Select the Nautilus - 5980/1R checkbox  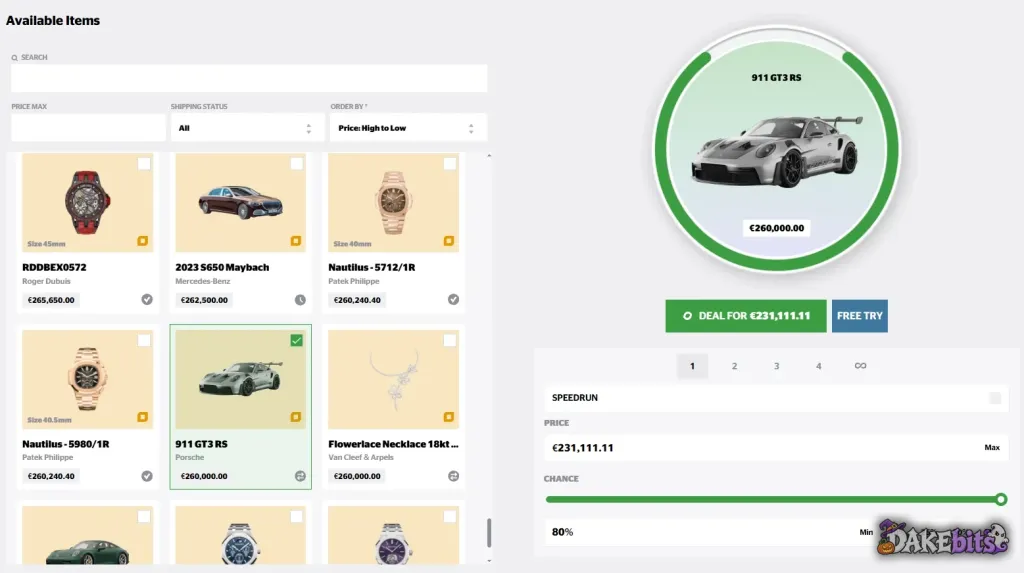tap(144, 340)
